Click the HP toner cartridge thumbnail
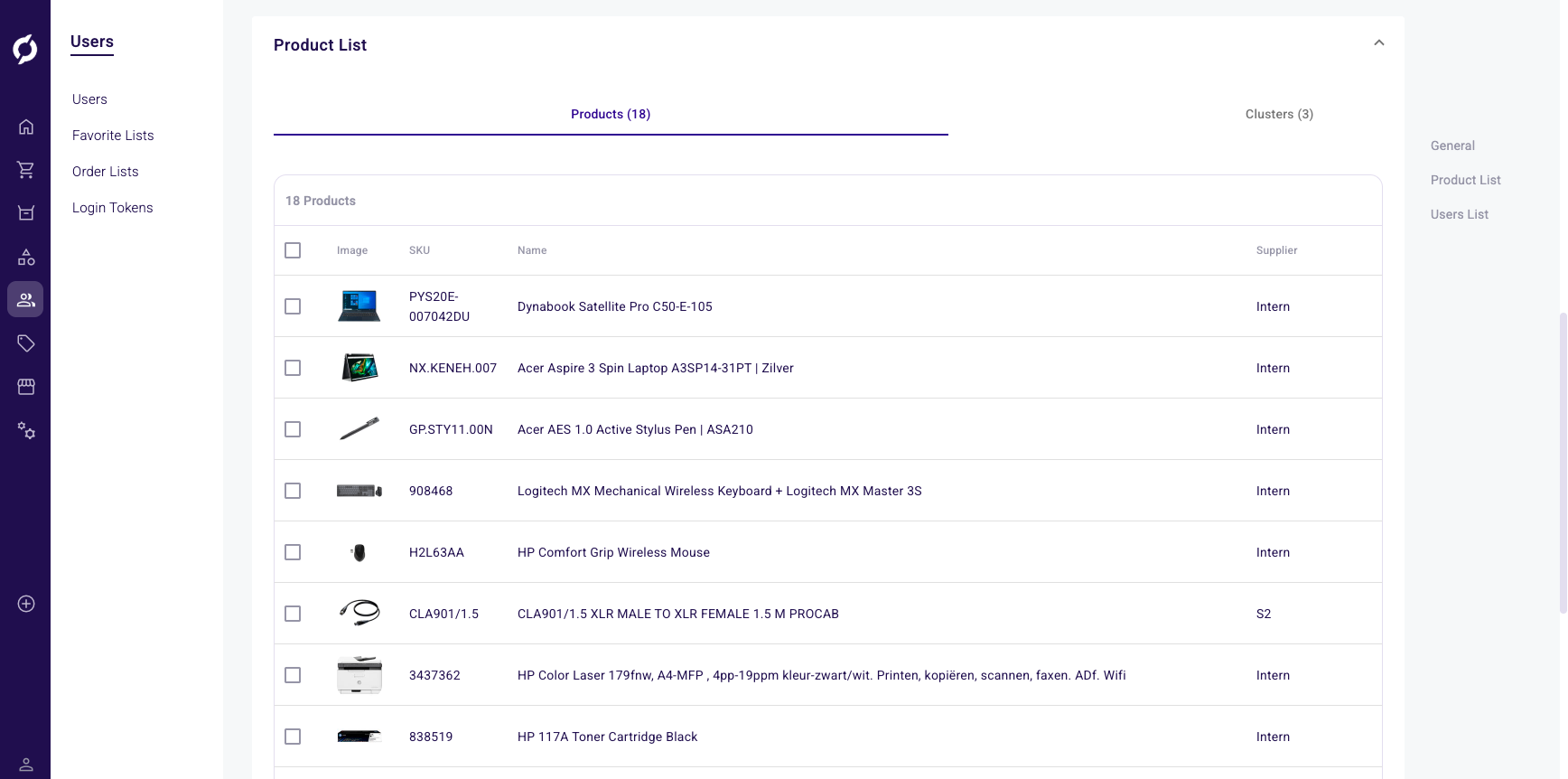 click(359, 737)
